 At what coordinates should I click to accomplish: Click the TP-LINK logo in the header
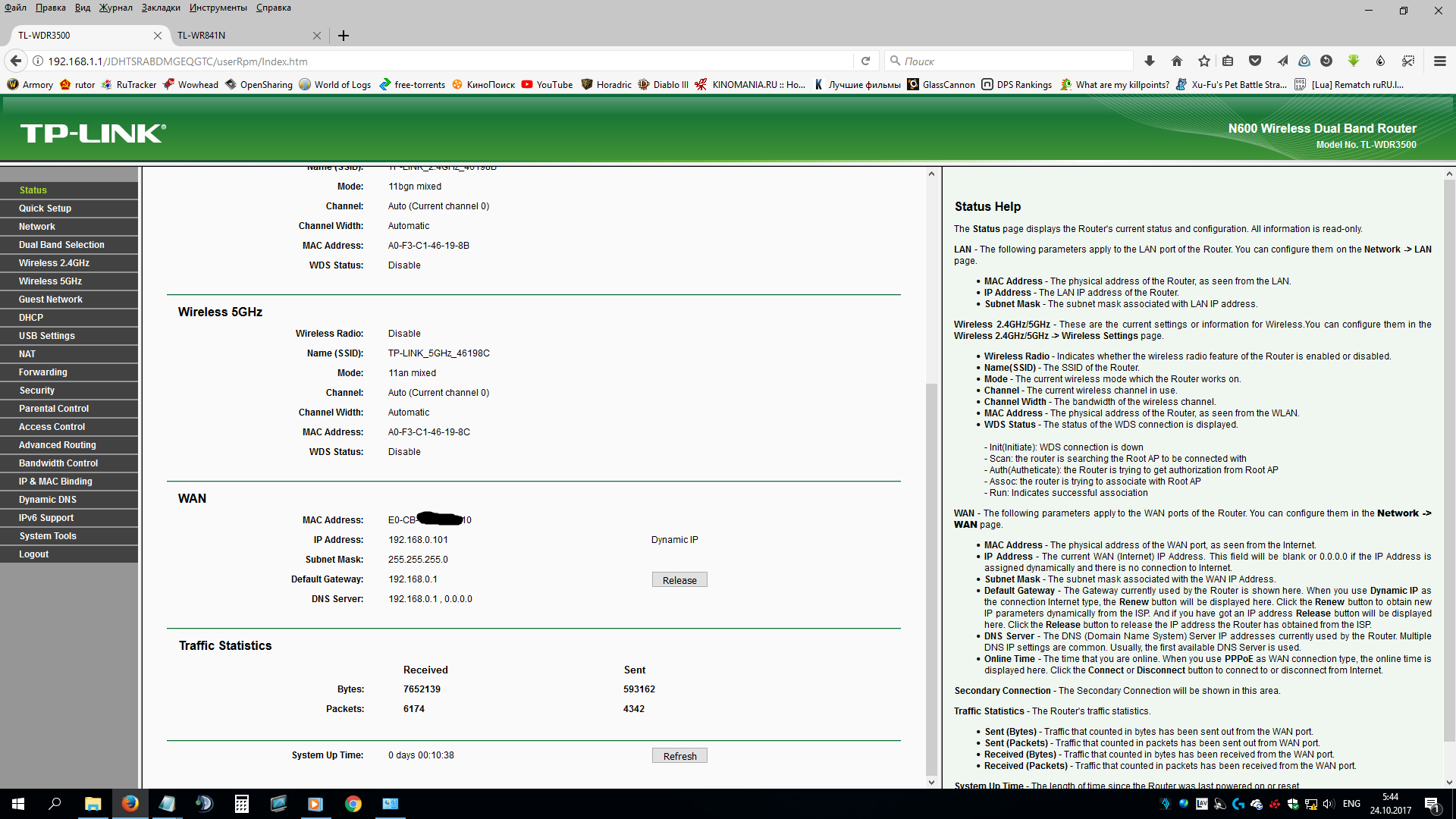[93, 133]
